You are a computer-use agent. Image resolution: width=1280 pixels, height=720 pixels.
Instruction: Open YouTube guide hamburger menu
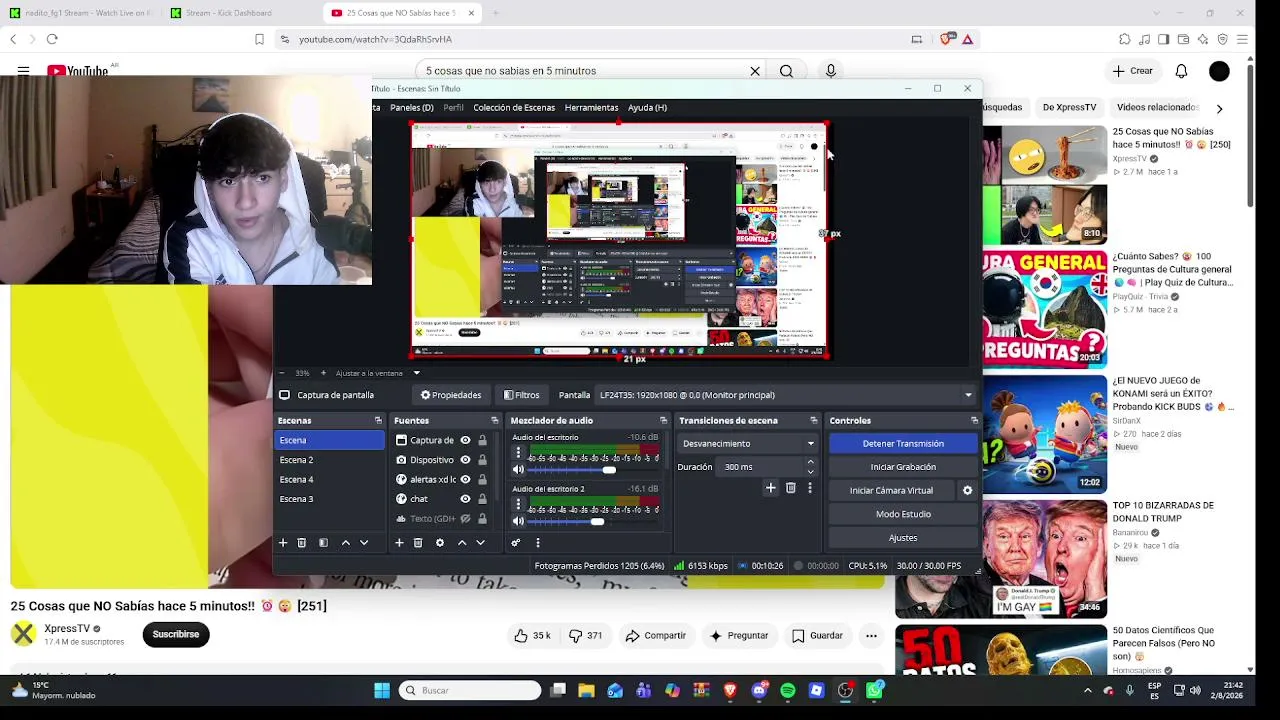click(x=23, y=71)
